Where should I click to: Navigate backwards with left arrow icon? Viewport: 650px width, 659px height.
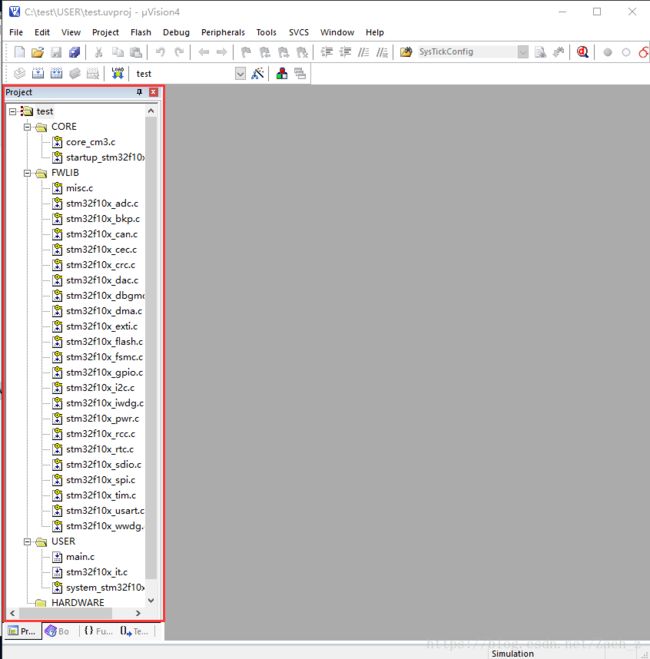pos(203,52)
